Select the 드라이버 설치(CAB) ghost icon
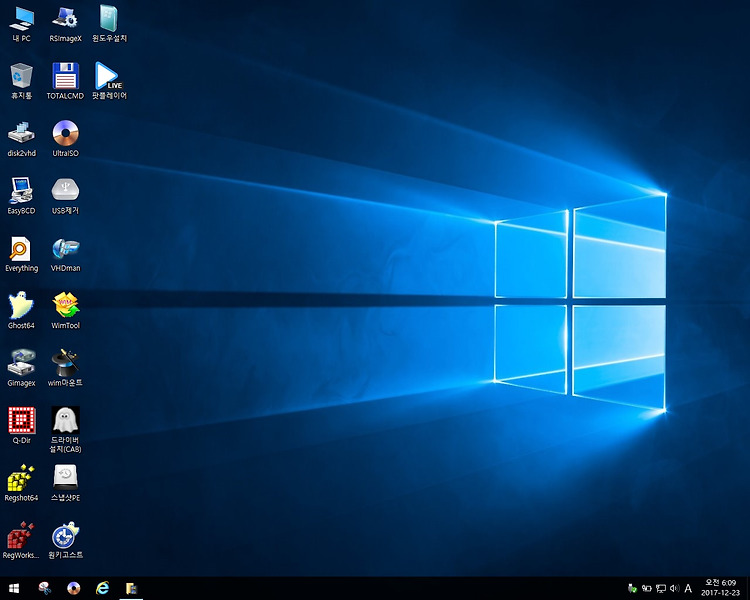The width and height of the screenshot is (750, 600). point(66,430)
